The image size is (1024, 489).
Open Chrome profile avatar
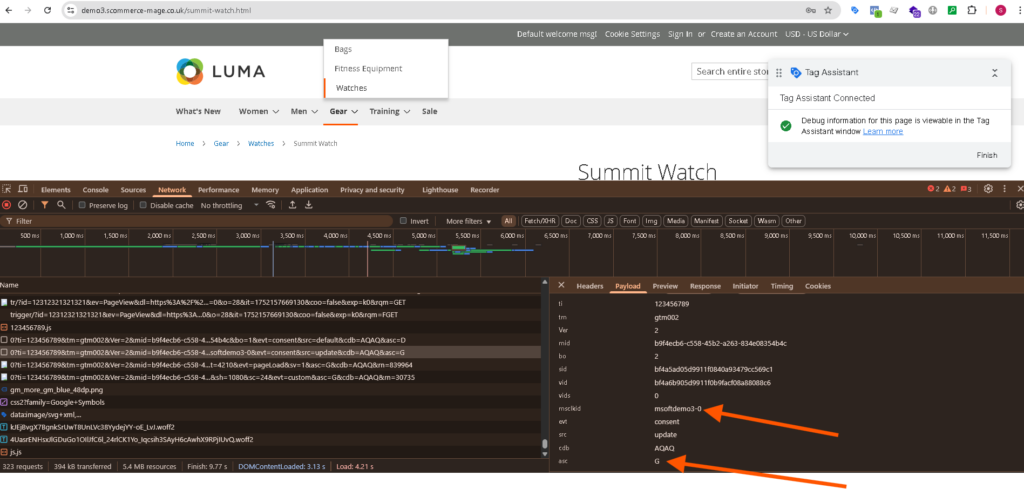point(1000,10)
